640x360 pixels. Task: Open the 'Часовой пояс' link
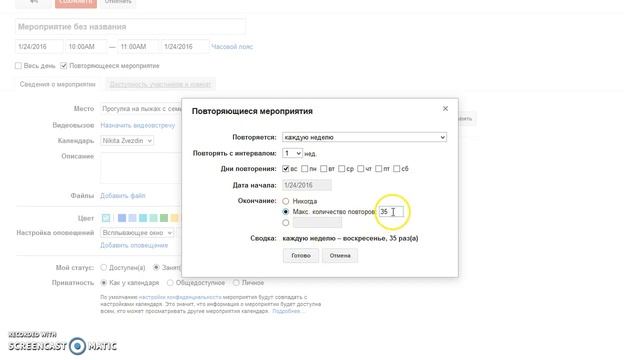tap(232, 47)
